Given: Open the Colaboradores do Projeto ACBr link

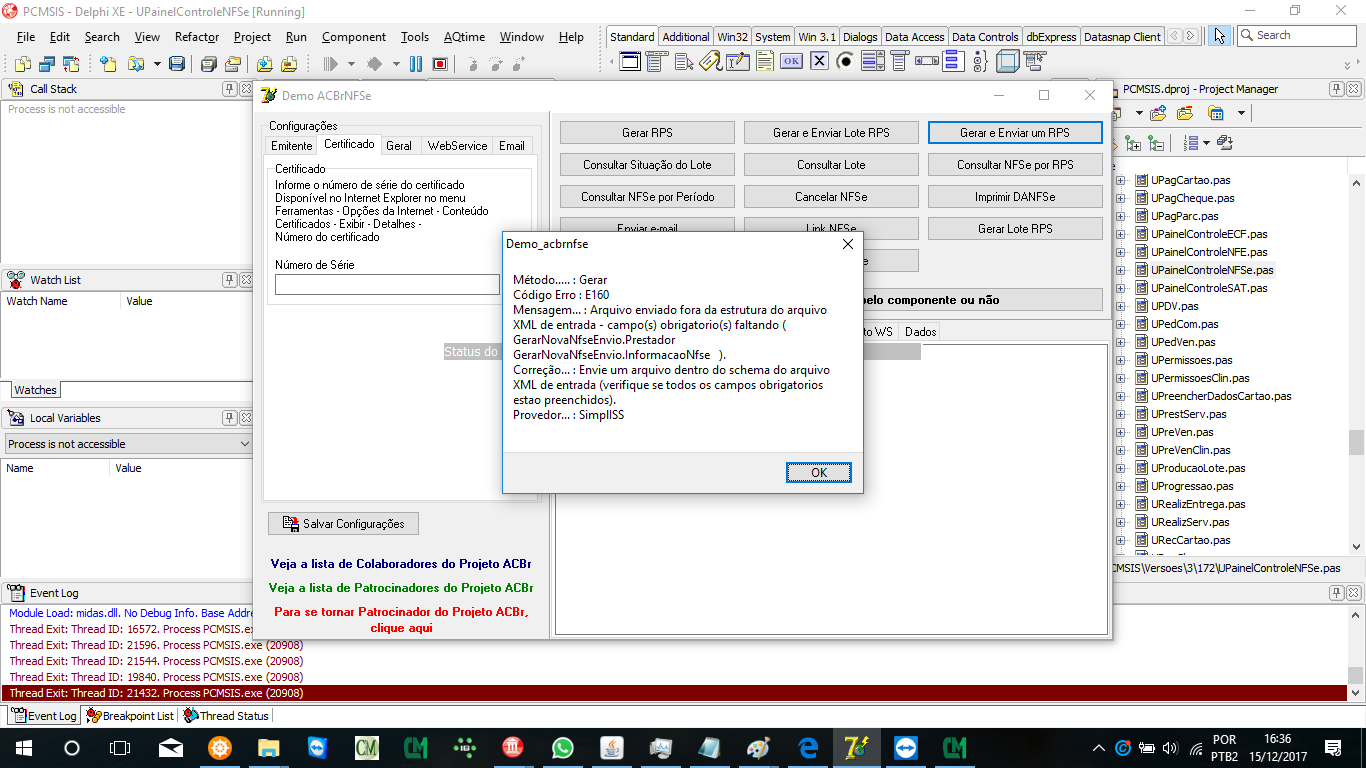Looking at the screenshot, I should point(401,564).
